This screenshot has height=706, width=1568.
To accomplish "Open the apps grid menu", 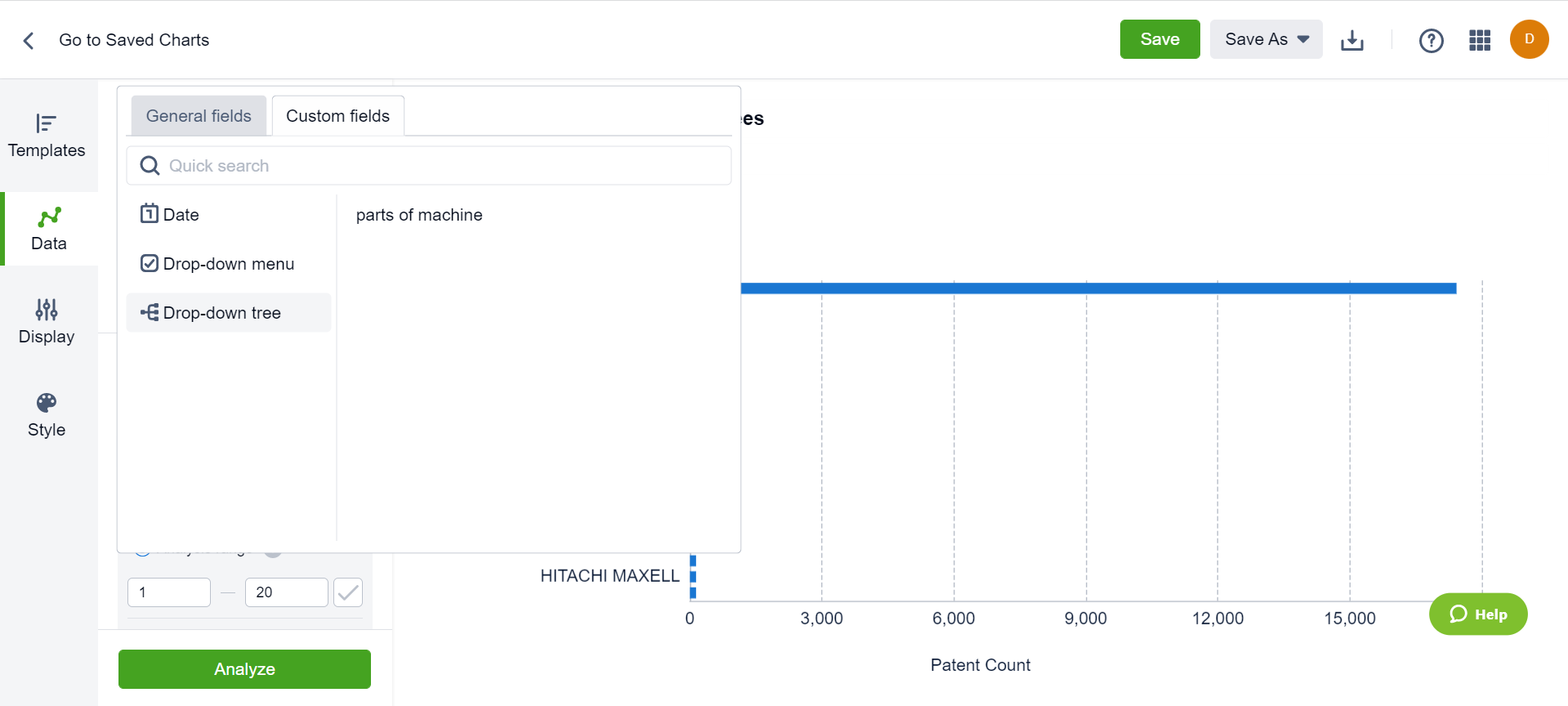I will click(x=1479, y=40).
